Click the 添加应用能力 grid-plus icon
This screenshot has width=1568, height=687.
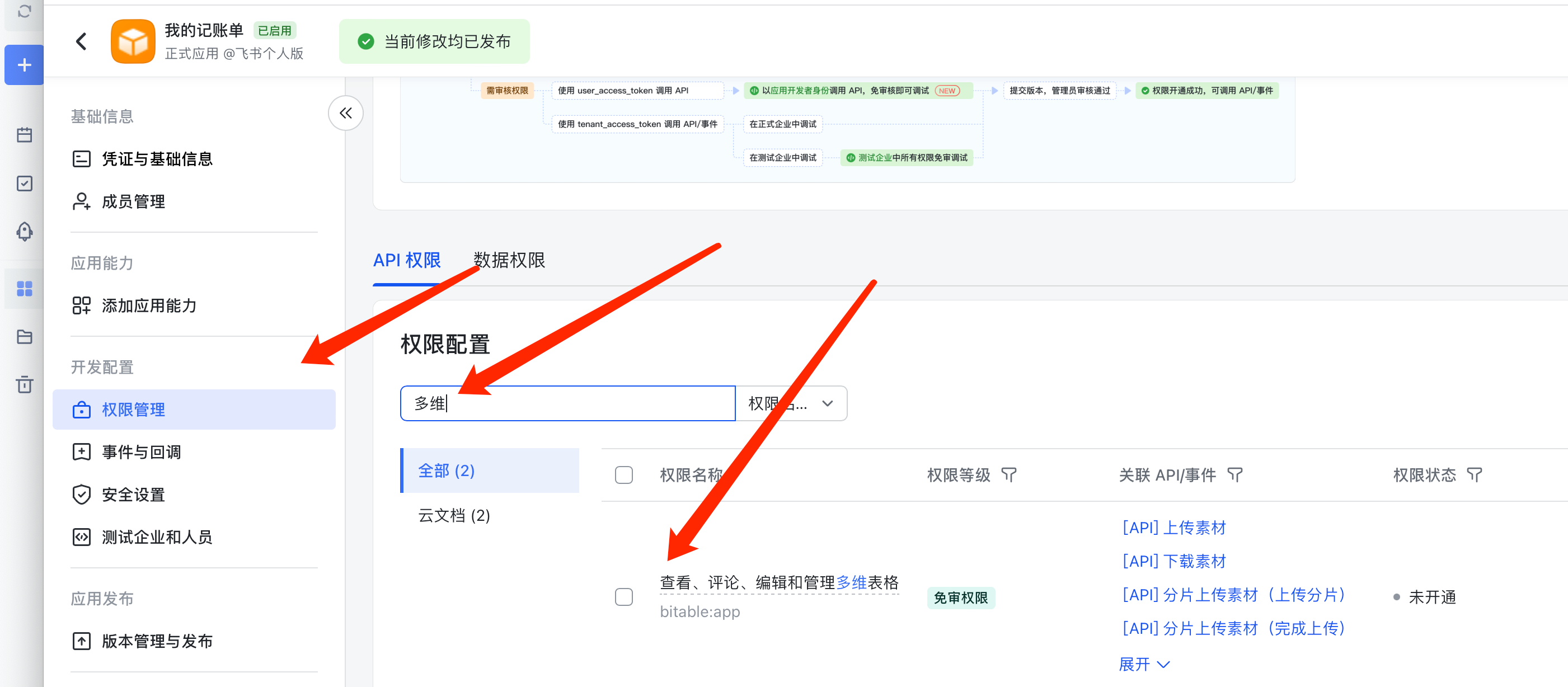[81, 305]
